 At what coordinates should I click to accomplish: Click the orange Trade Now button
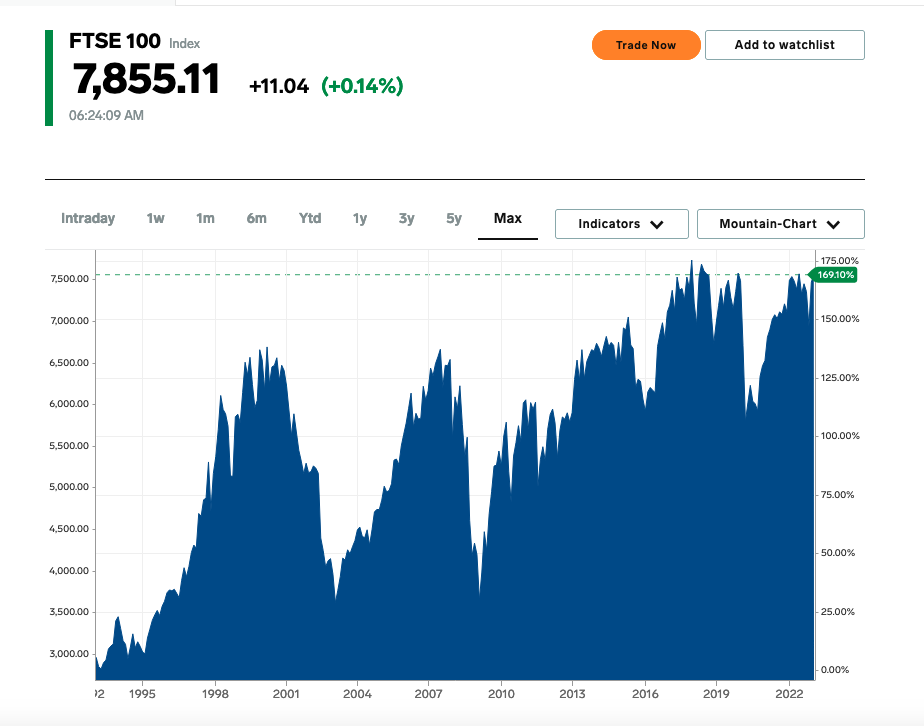tap(646, 45)
